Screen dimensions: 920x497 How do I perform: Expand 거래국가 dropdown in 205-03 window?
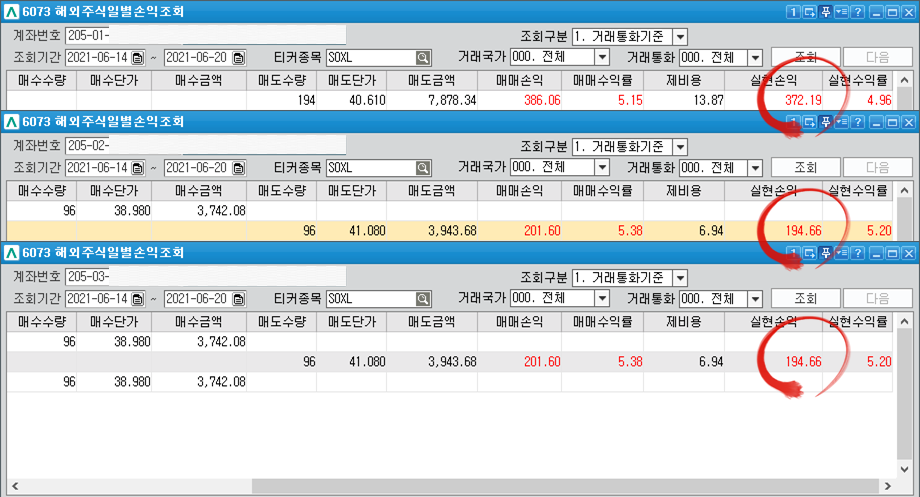pyautogui.click(x=603, y=299)
